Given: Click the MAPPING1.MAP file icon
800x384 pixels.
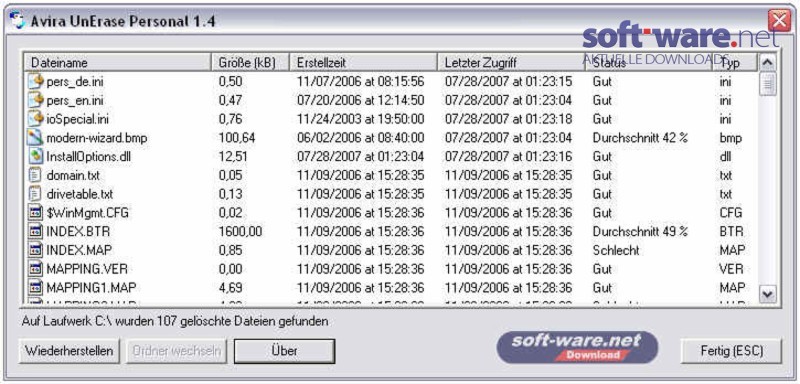Looking at the screenshot, I should pyautogui.click(x=36, y=288).
